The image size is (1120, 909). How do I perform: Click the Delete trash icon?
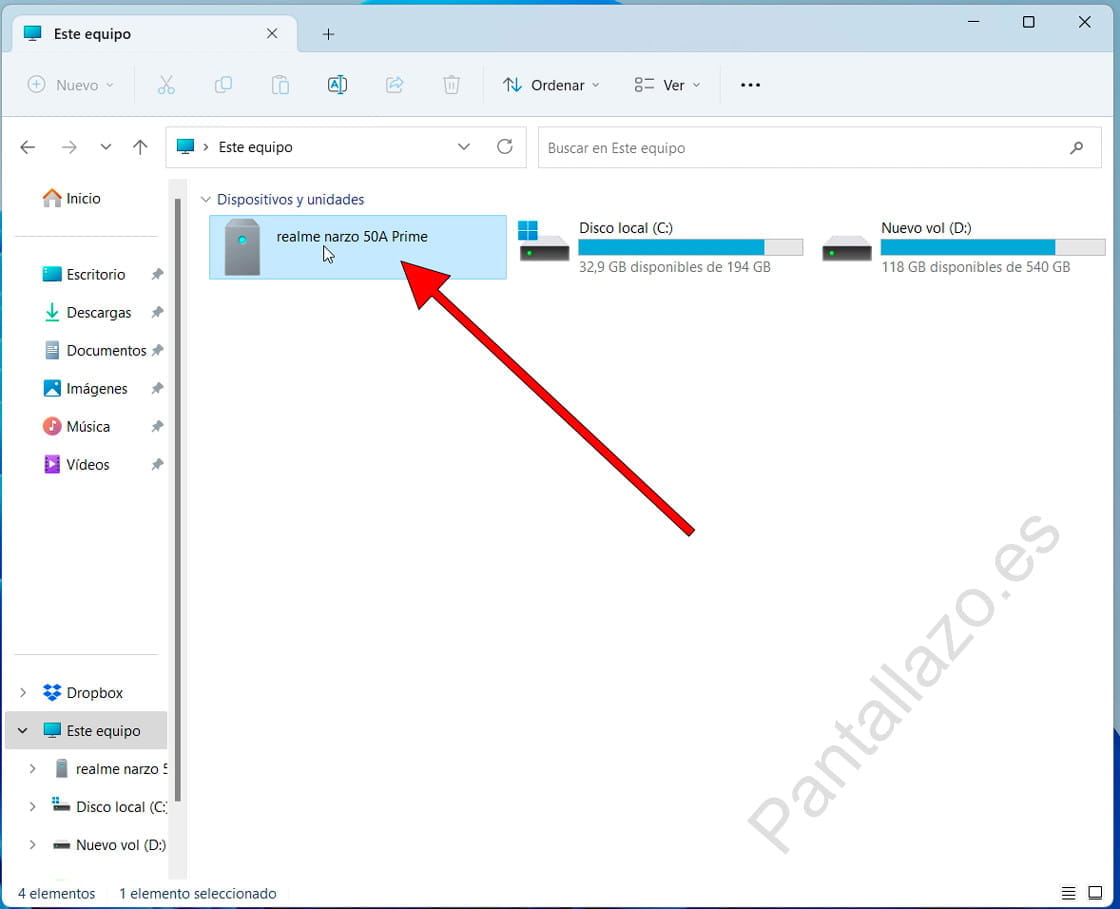(451, 85)
